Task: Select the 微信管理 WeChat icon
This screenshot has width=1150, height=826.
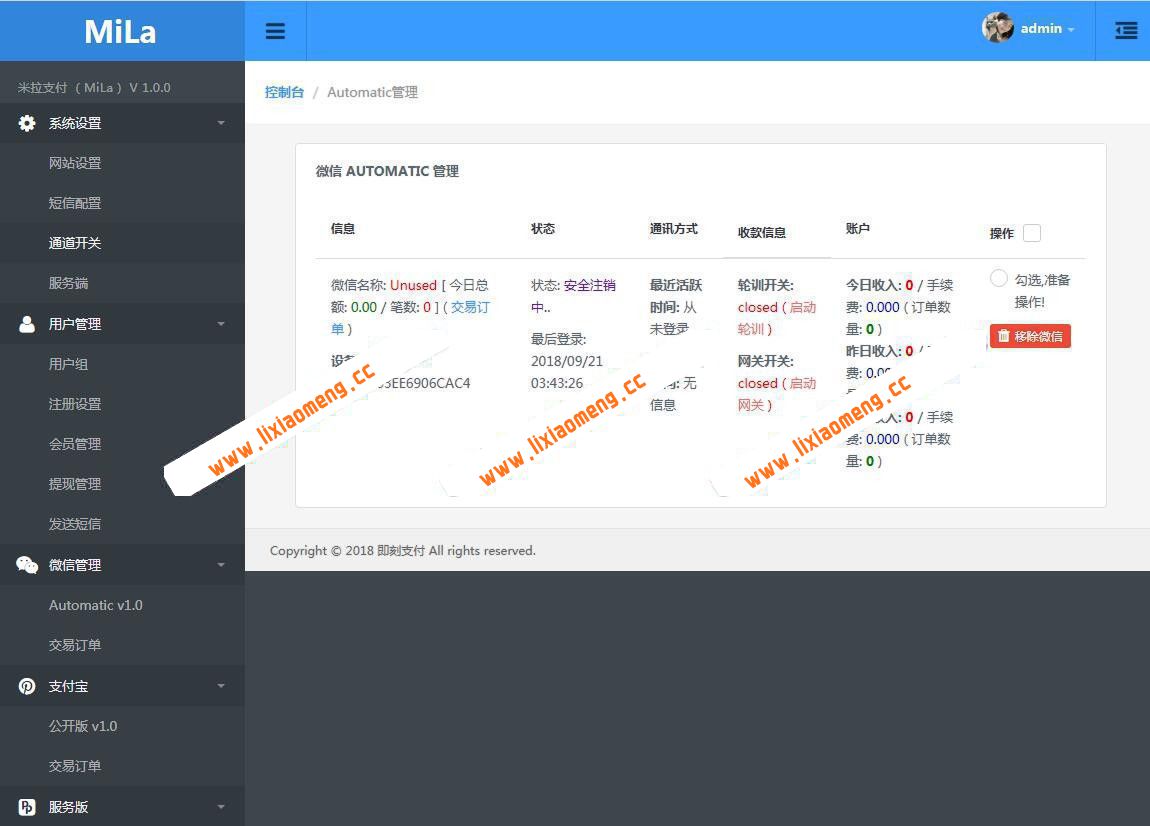Action: pyautogui.click(x=26, y=564)
